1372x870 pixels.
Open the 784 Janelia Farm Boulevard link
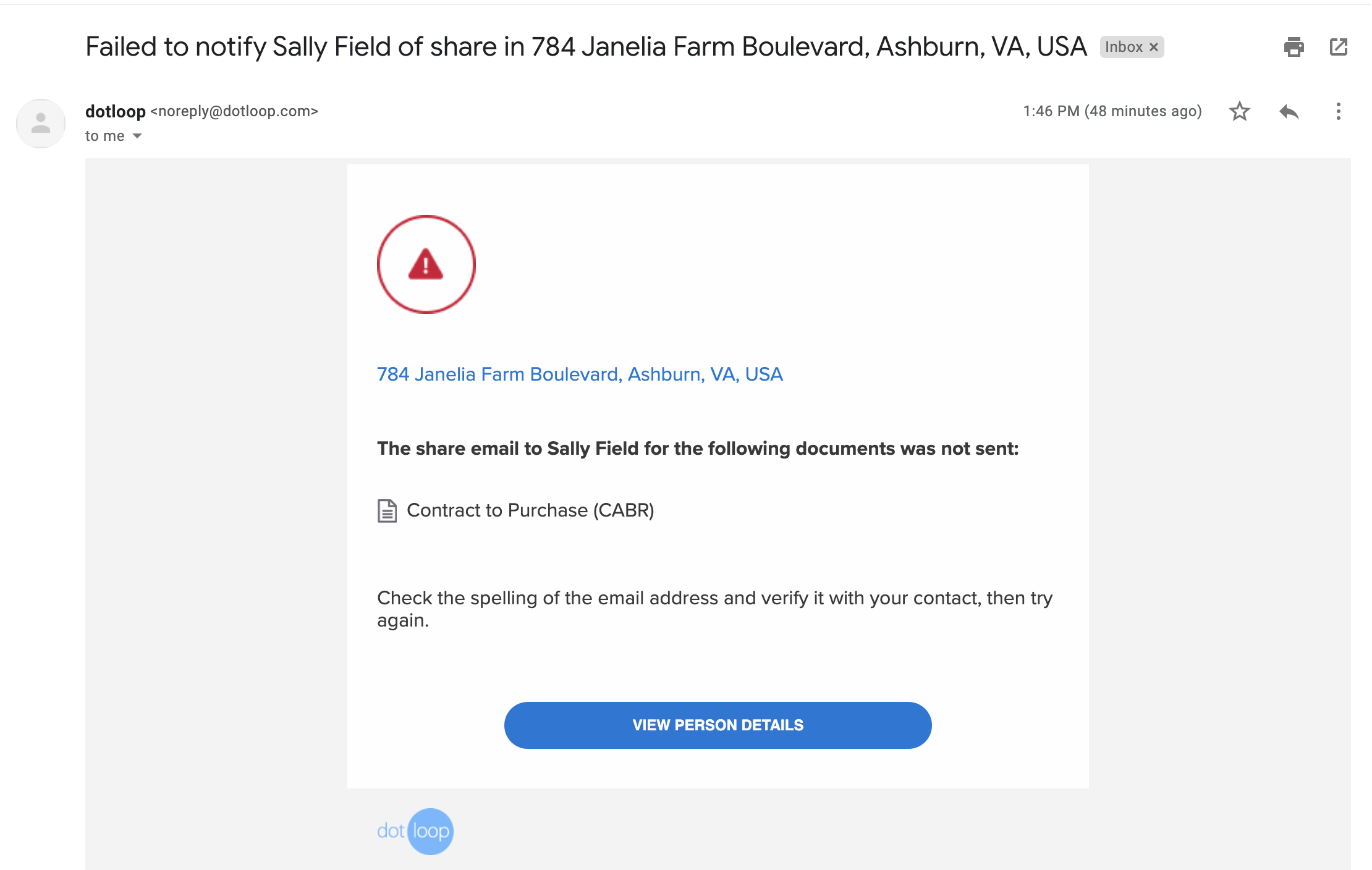click(580, 374)
